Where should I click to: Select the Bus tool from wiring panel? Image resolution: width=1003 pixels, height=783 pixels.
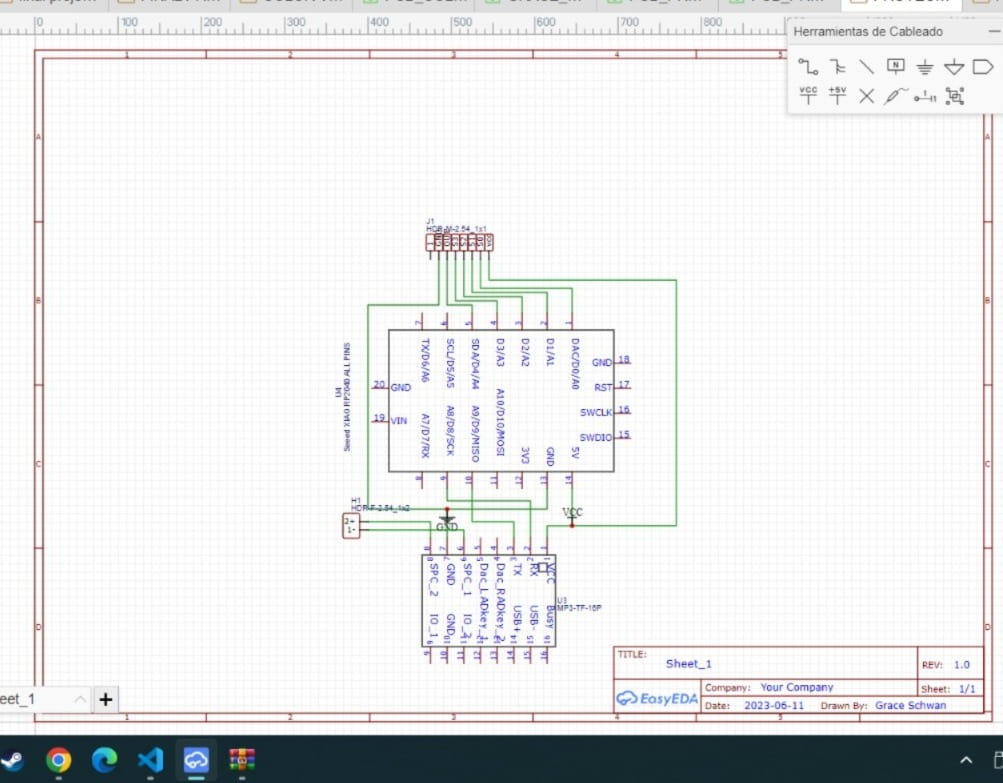pos(838,67)
